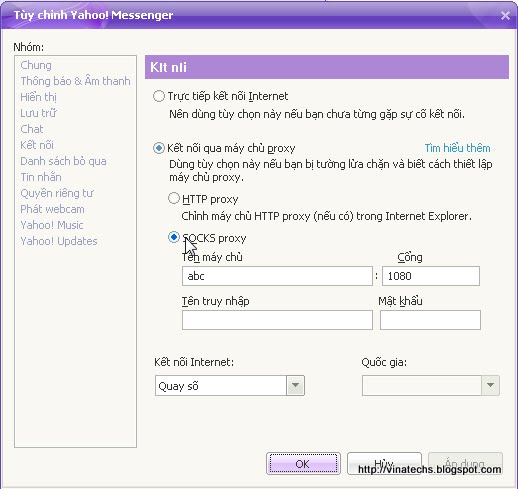Open Yahoo! Music settings
Image resolution: width=518 pixels, height=489 pixels.
click(52, 225)
